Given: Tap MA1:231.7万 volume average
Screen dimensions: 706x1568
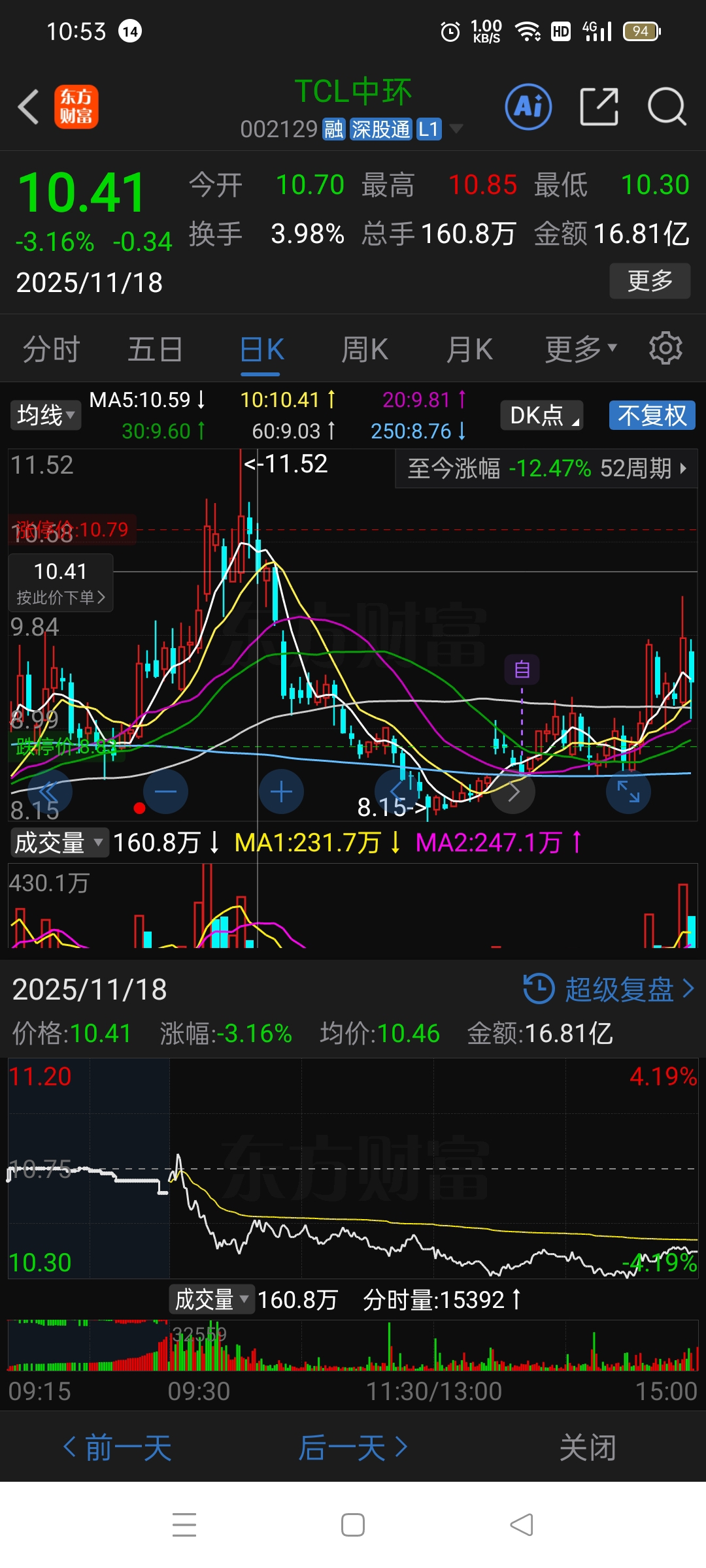Looking at the screenshot, I should (x=317, y=843).
